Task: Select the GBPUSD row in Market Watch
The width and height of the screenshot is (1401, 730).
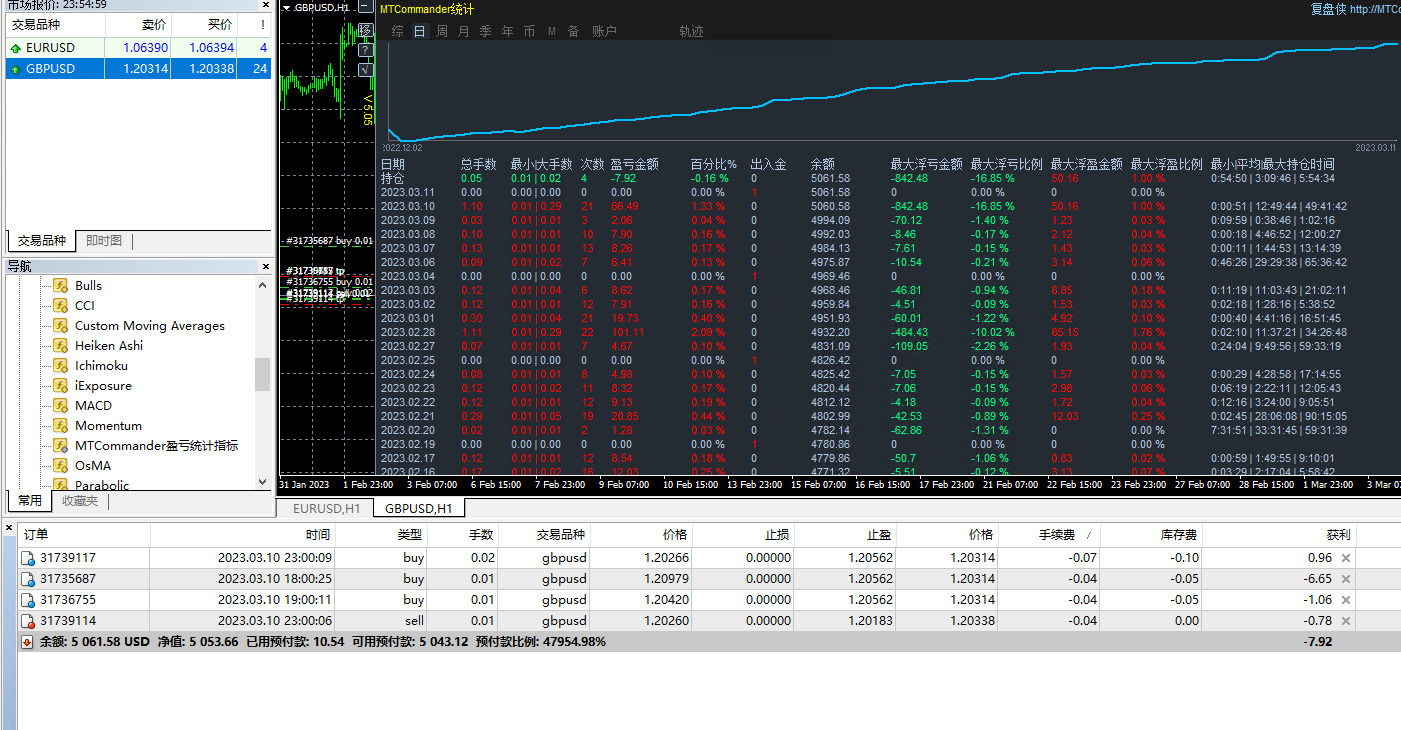Action: [138, 69]
